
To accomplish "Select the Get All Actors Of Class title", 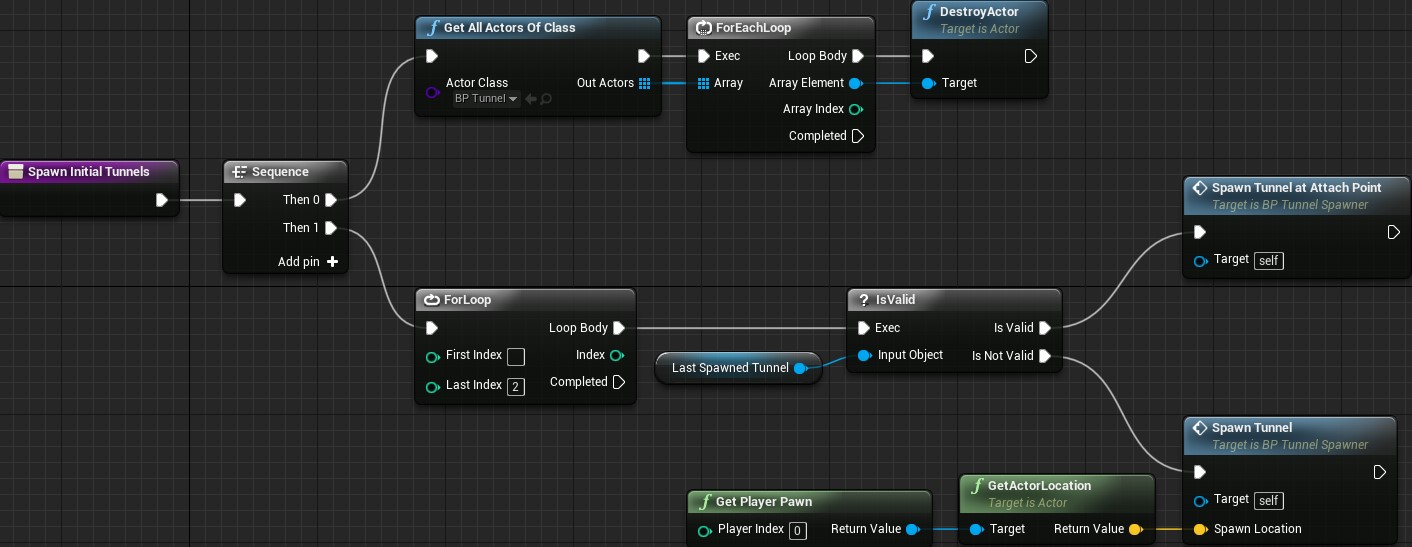I will 509,28.
